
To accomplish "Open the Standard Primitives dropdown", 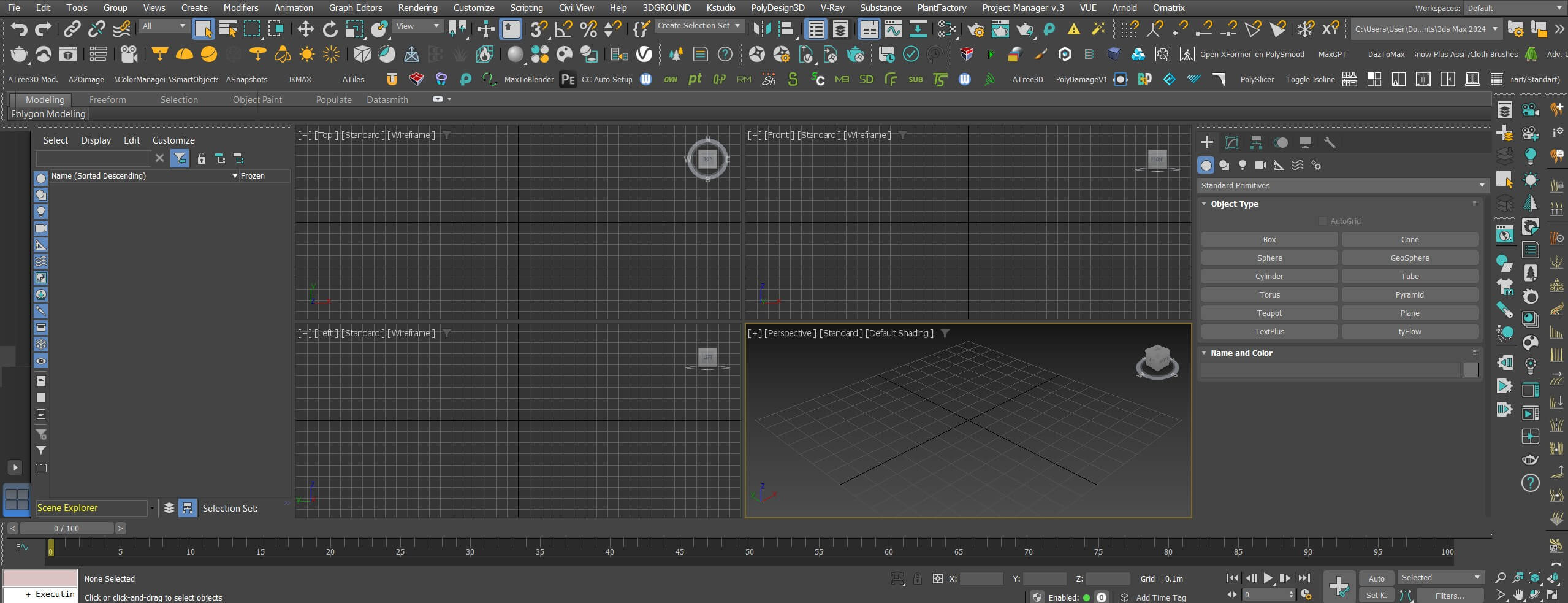I will (1342, 185).
